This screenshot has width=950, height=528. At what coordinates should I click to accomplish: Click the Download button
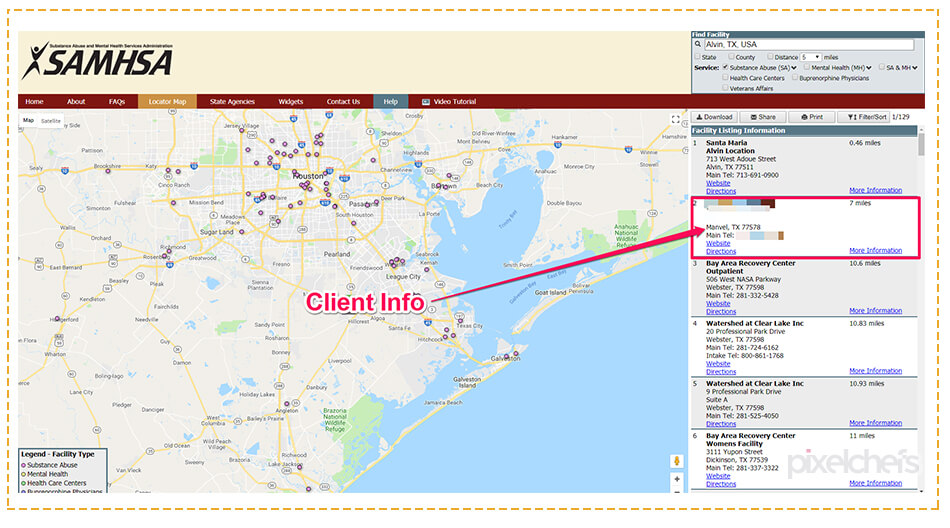(714, 117)
